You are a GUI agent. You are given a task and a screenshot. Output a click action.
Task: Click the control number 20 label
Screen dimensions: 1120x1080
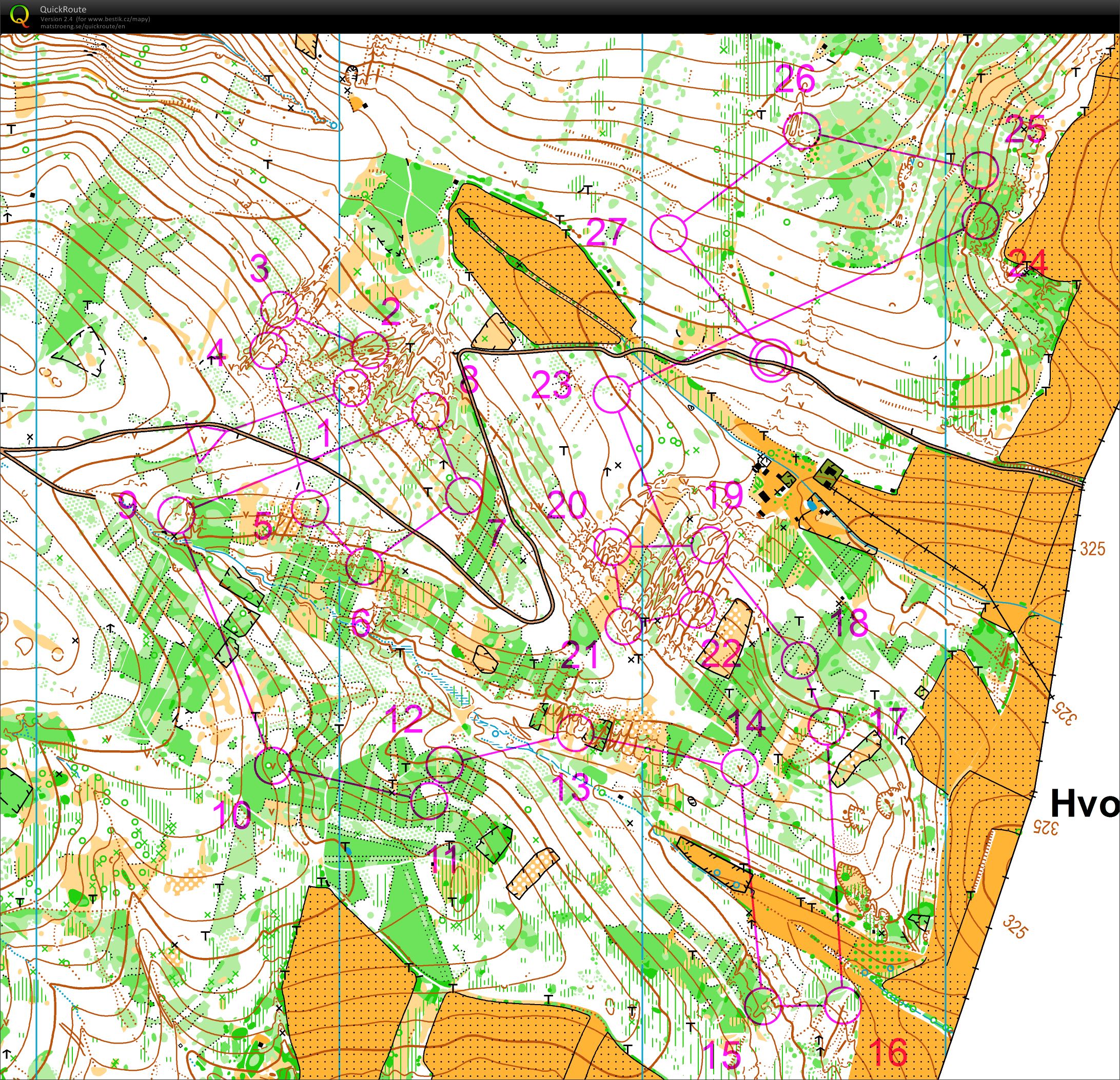tap(567, 505)
